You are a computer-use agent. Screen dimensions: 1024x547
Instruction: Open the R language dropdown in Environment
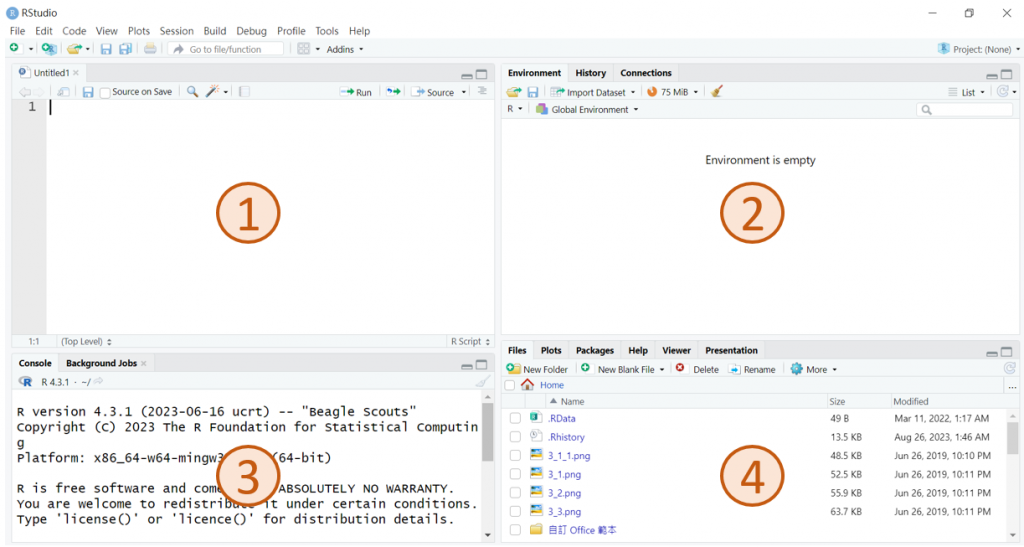[x=515, y=109]
